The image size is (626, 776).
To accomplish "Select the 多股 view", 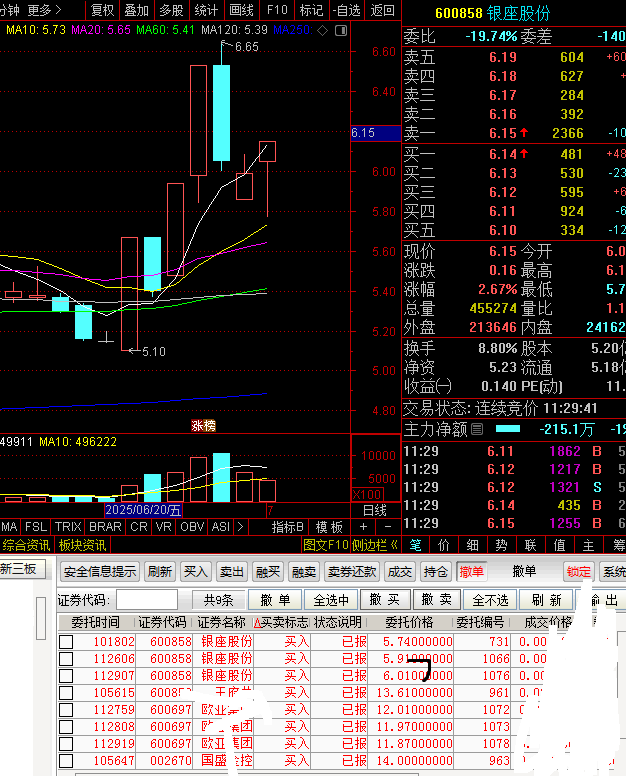I will click(x=171, y=10).
